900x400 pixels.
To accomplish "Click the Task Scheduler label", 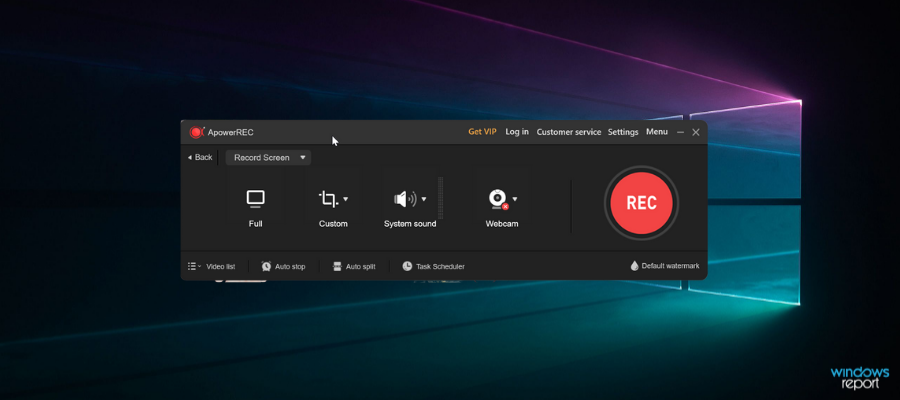I will [x=440, y=266].
